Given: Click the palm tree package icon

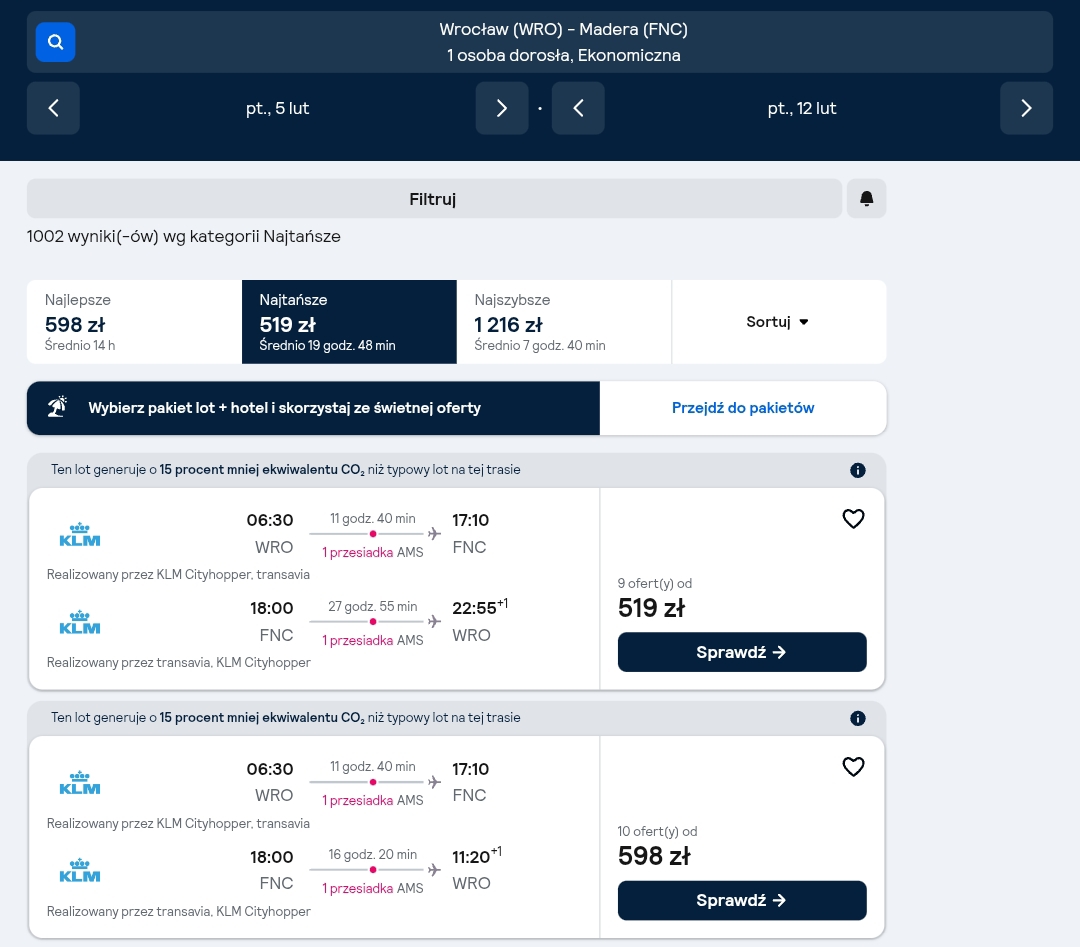Looking at the screenshot, I should pos(57,407).
